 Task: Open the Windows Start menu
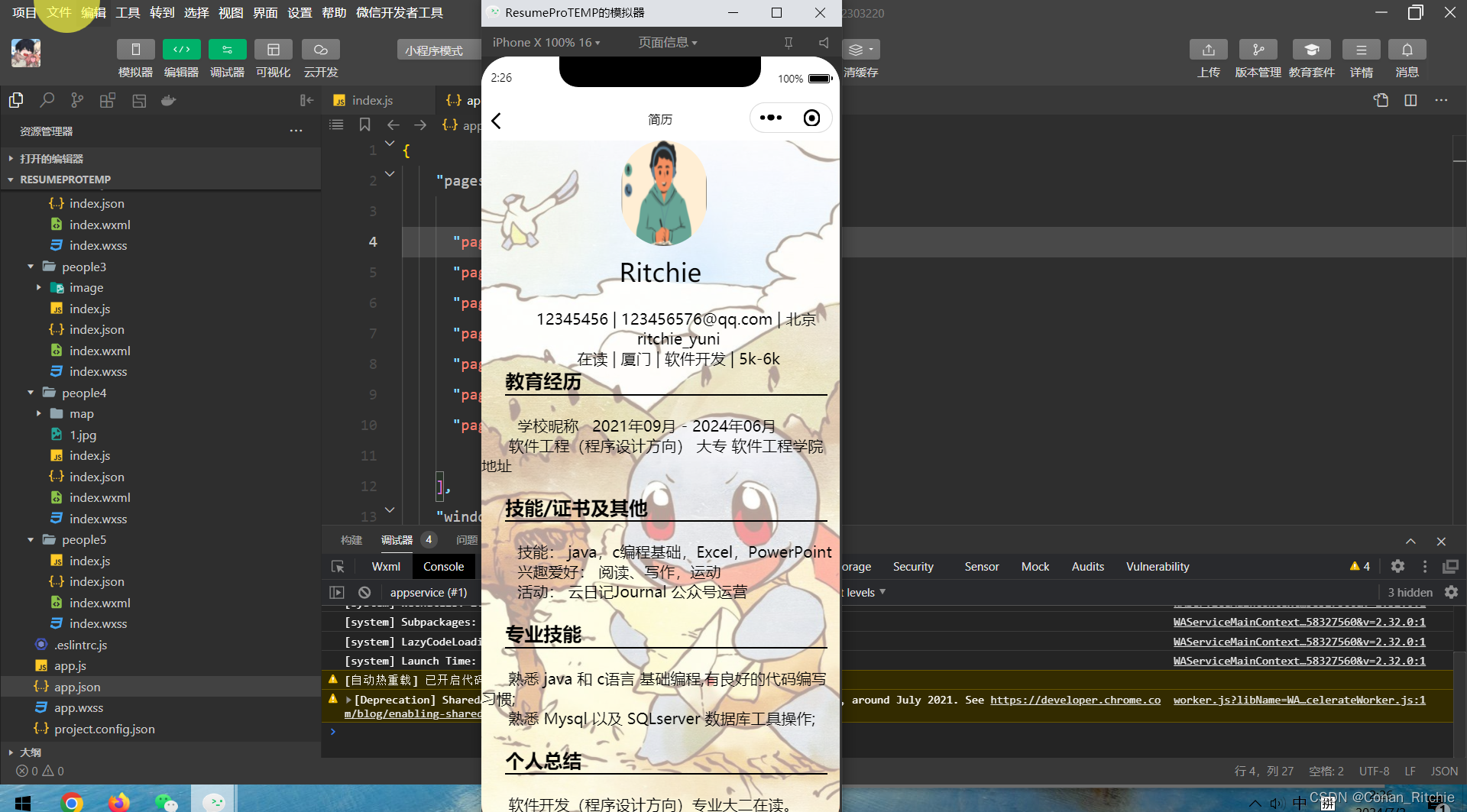(x=23, y=802)
